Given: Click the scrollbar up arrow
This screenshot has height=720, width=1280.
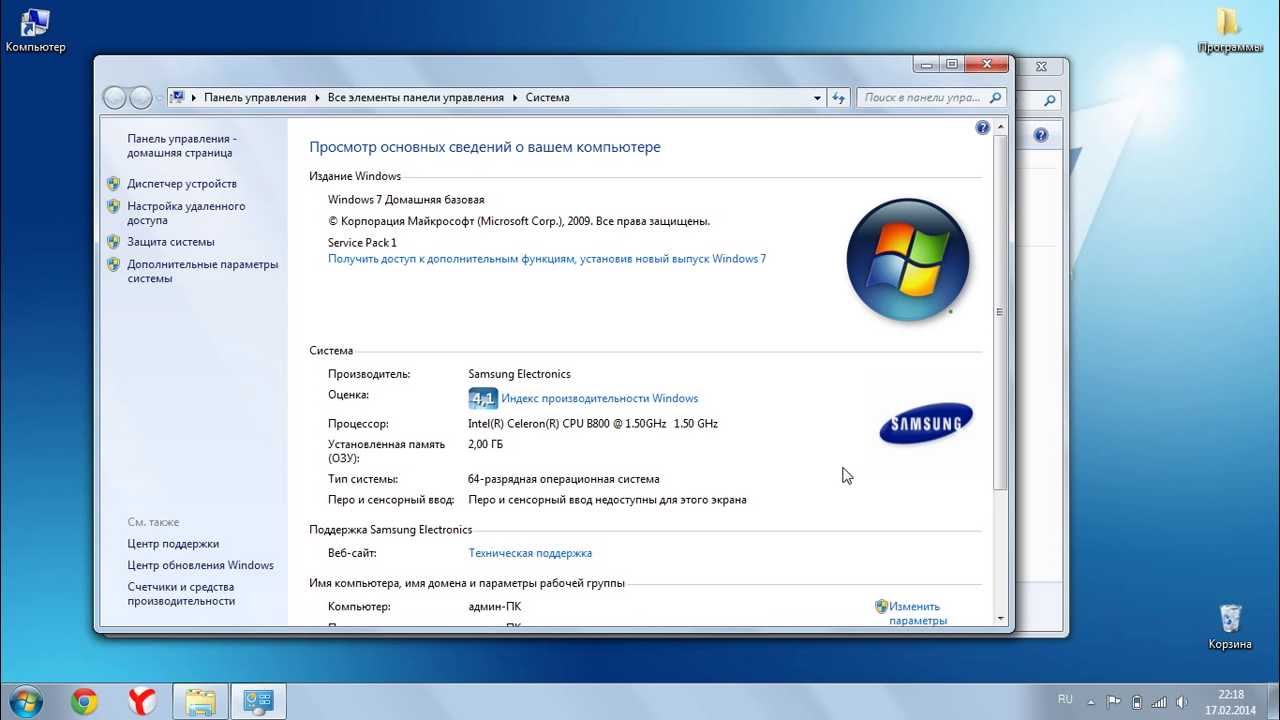Looking at the screenshot, I should [1000, 126].
